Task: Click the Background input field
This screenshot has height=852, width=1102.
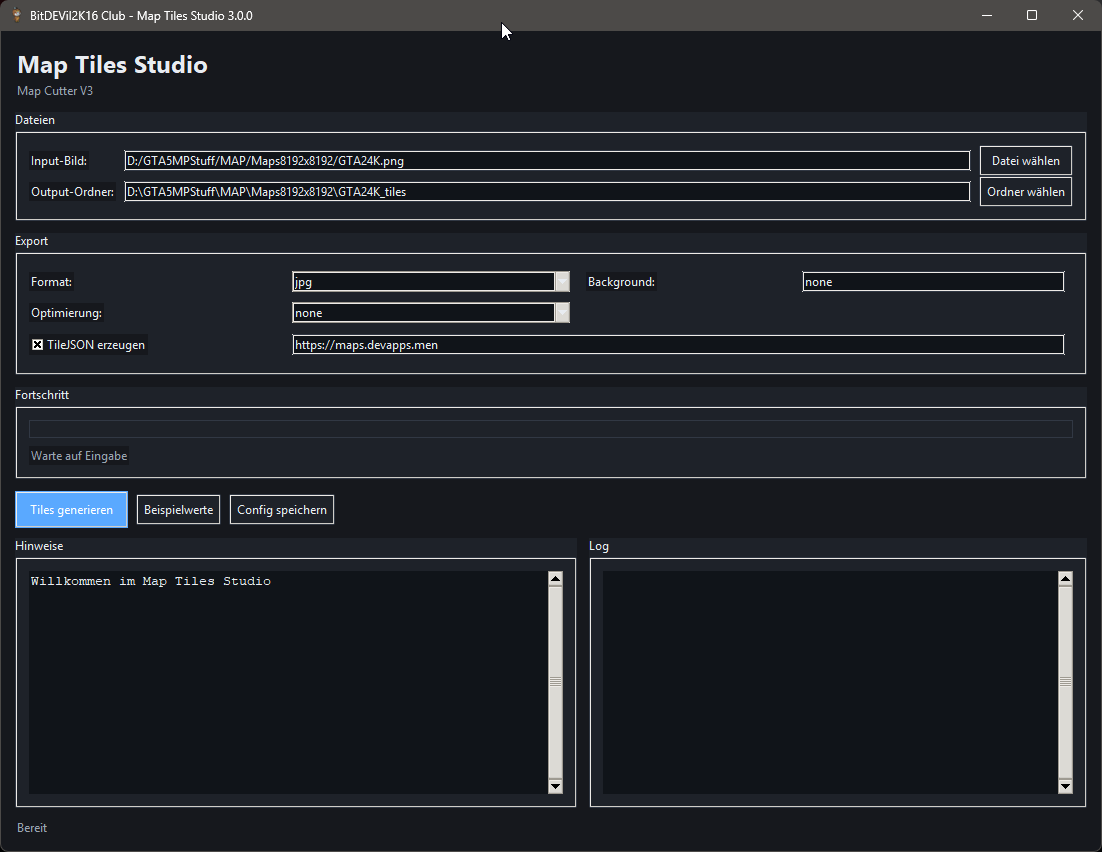Action: 933,282
